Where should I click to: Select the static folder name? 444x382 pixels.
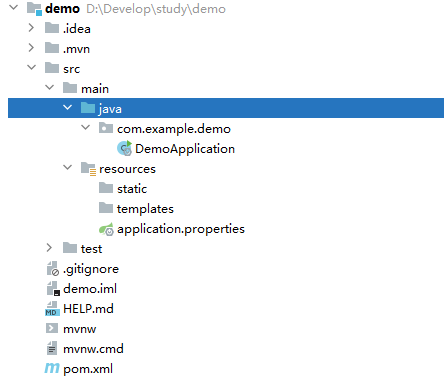point(132,189)
